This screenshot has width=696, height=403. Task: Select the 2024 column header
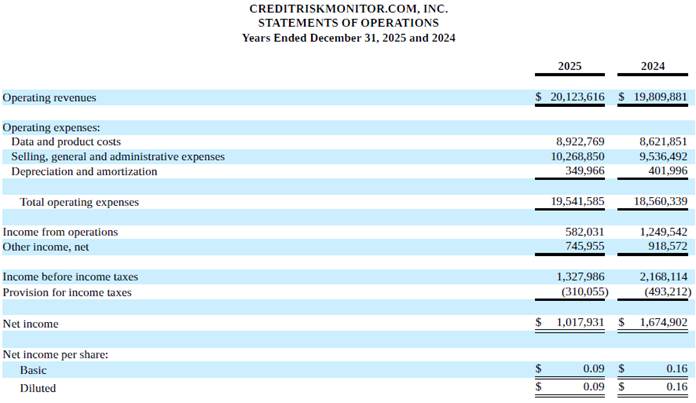pos(652,67)
